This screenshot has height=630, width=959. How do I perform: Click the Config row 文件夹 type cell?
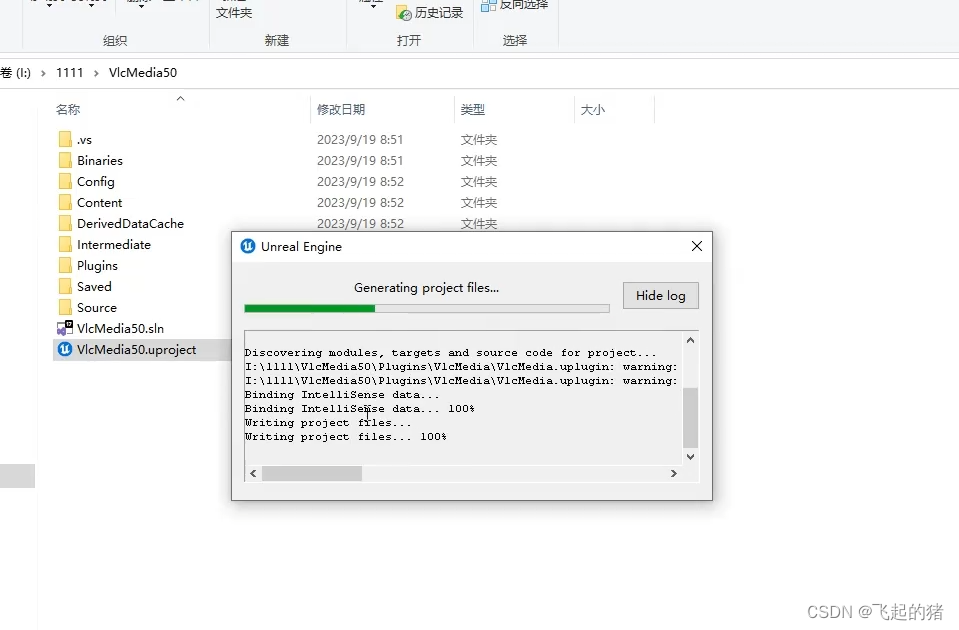click(x=479, y=182)
